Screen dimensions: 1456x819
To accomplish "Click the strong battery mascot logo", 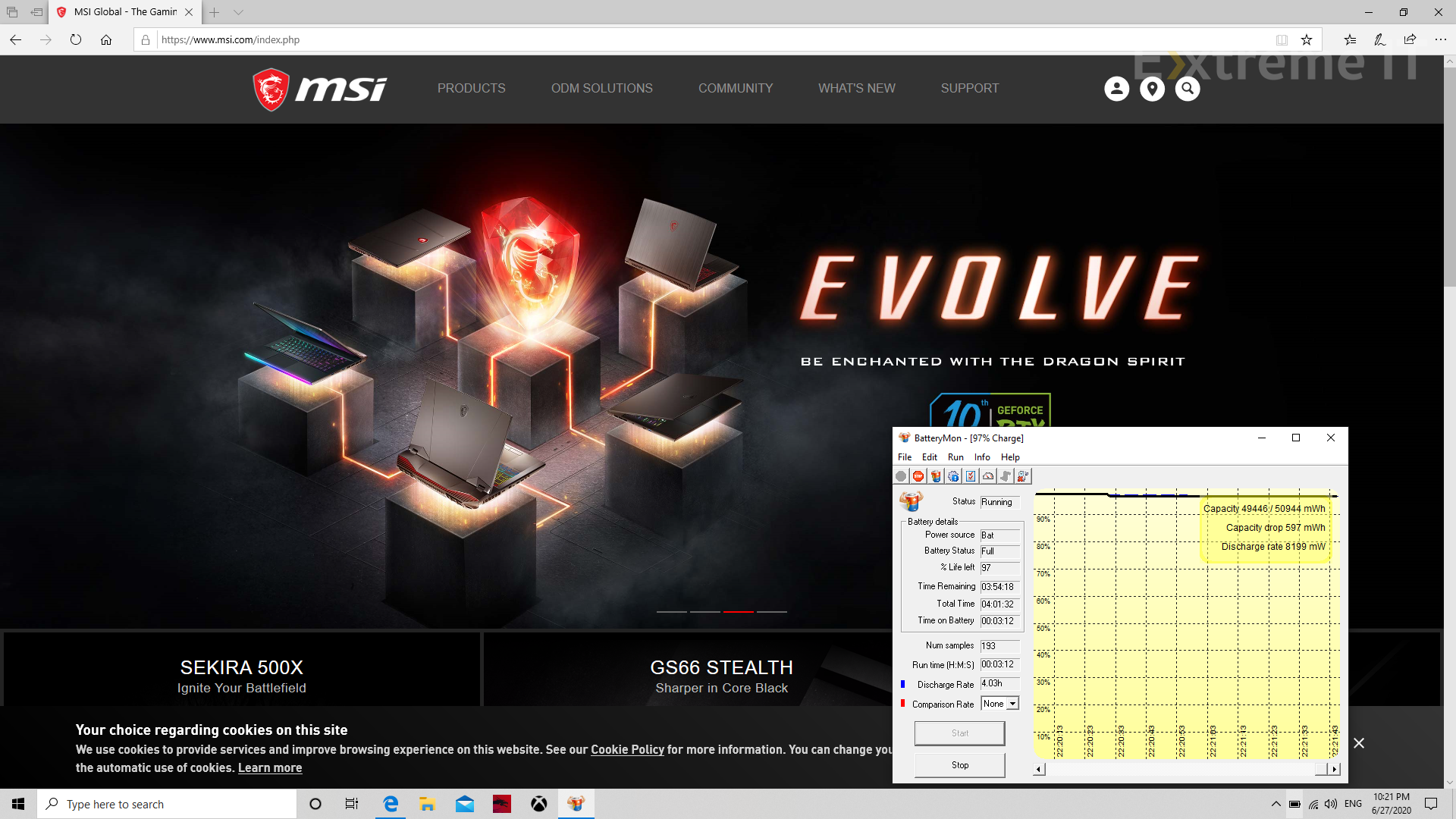I will click(911, 501).
